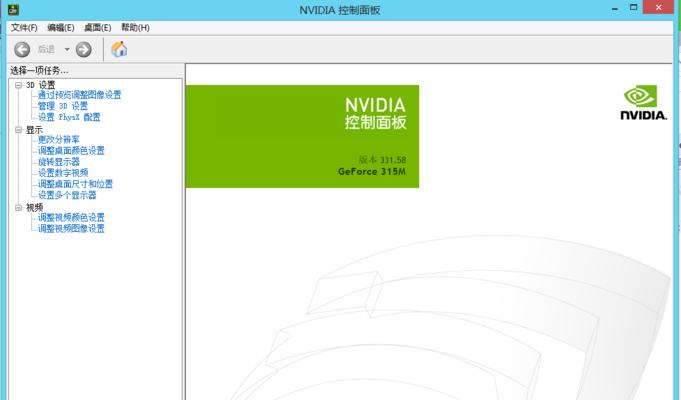Maximize the NVIDIA 控制面板 window
681x400 pixels.
[634, 8]
